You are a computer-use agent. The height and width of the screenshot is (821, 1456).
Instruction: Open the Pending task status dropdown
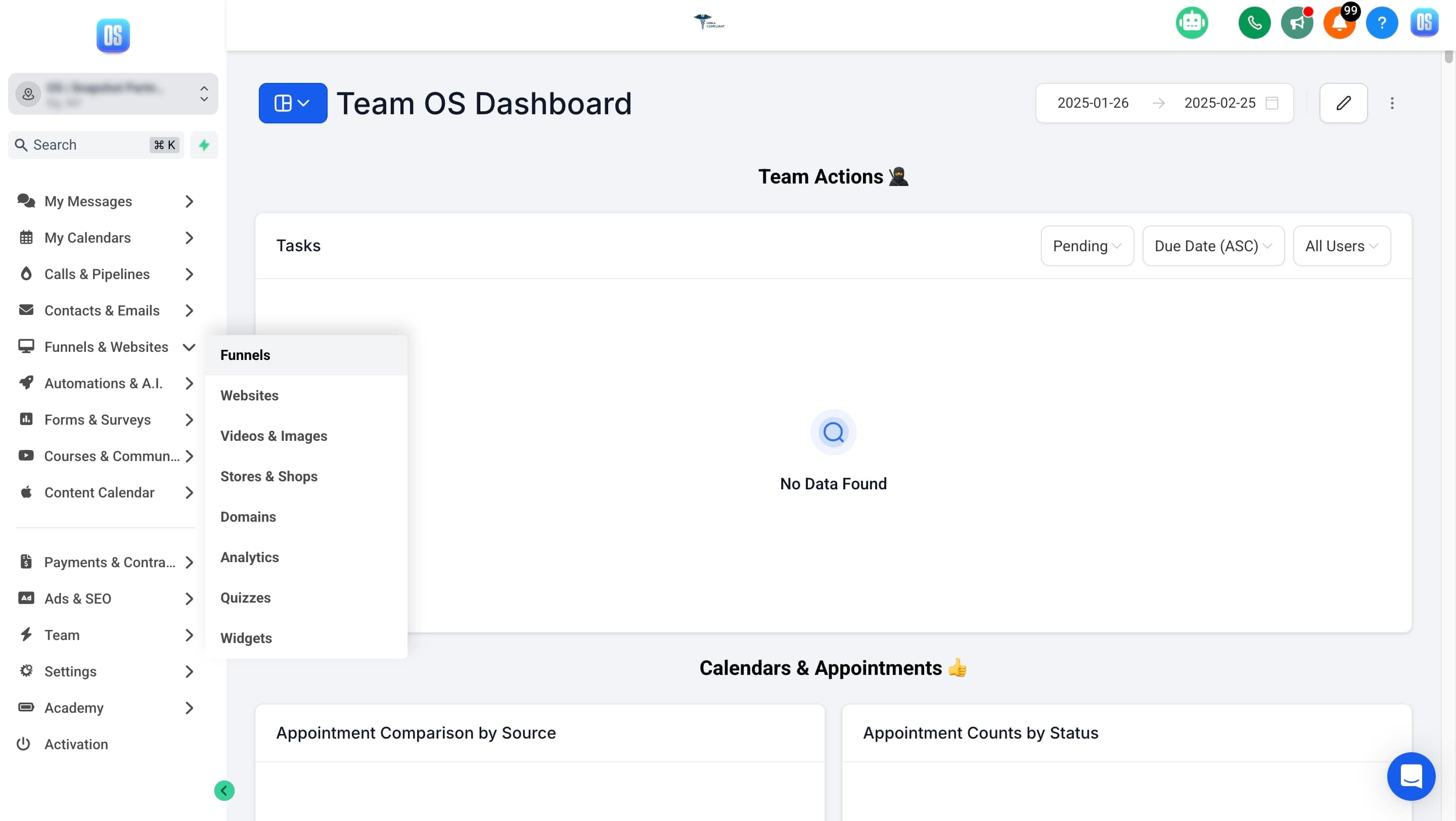pos(1087,246)
